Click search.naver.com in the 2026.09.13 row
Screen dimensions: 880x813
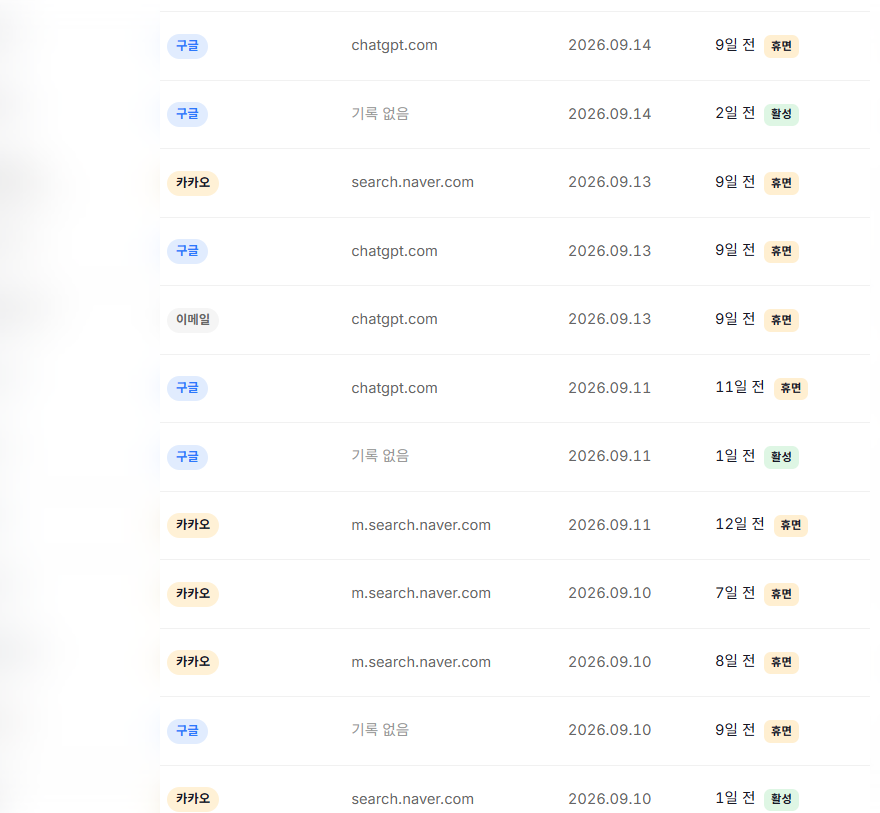click(x=412, y=182)
